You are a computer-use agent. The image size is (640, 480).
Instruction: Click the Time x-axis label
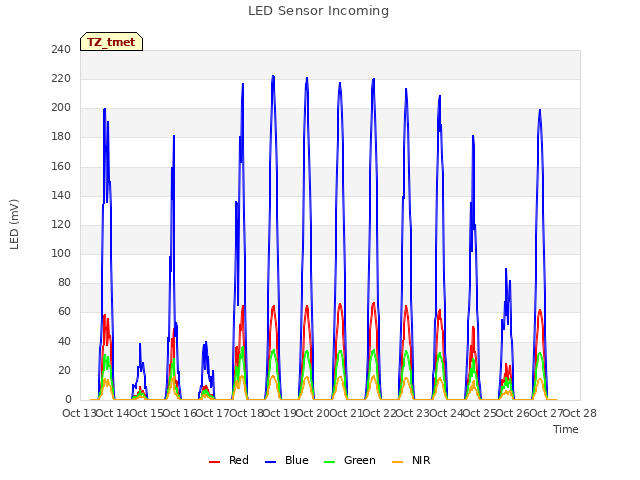(x=566, y=429)
